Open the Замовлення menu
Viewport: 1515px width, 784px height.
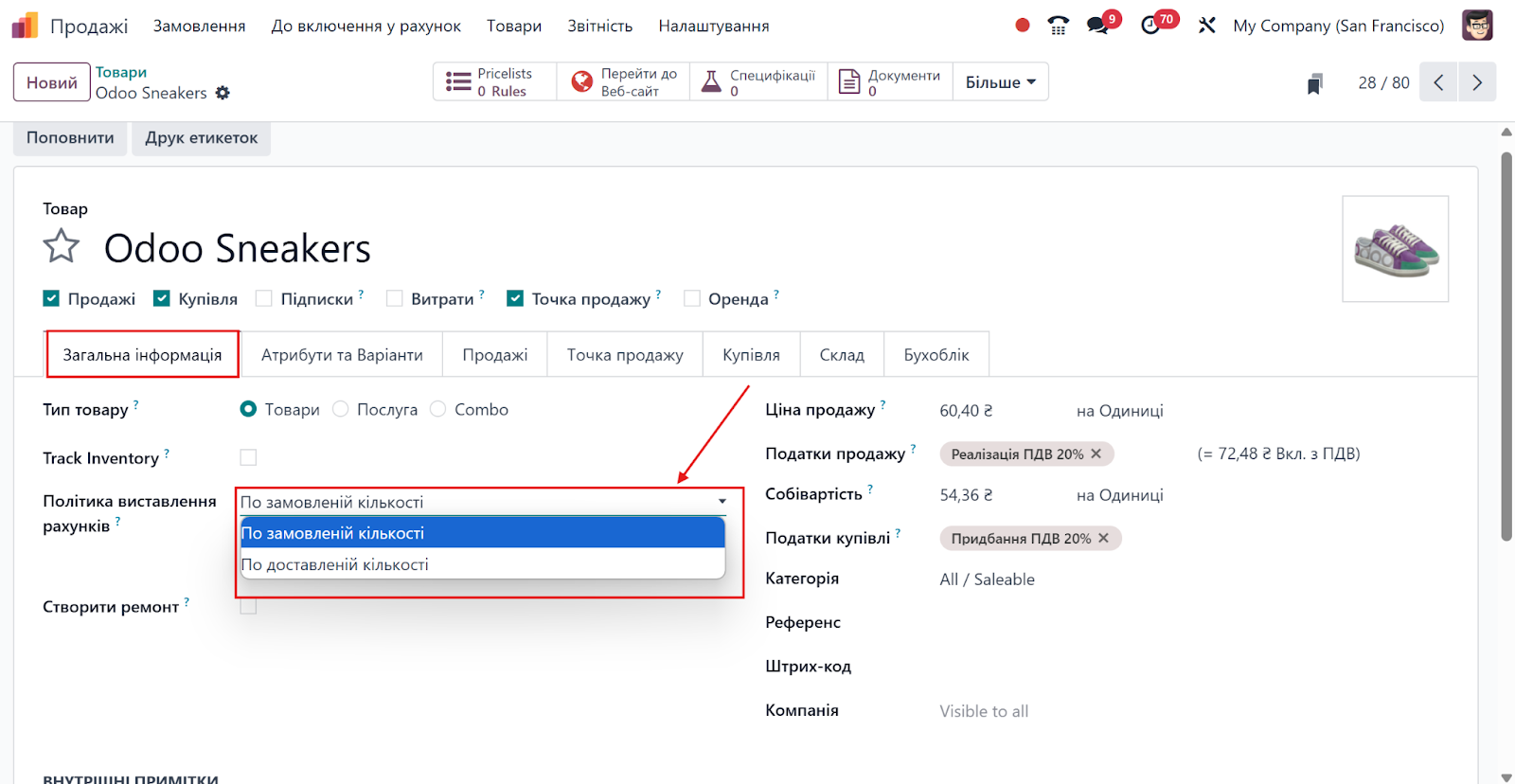(x=199, y=26)
